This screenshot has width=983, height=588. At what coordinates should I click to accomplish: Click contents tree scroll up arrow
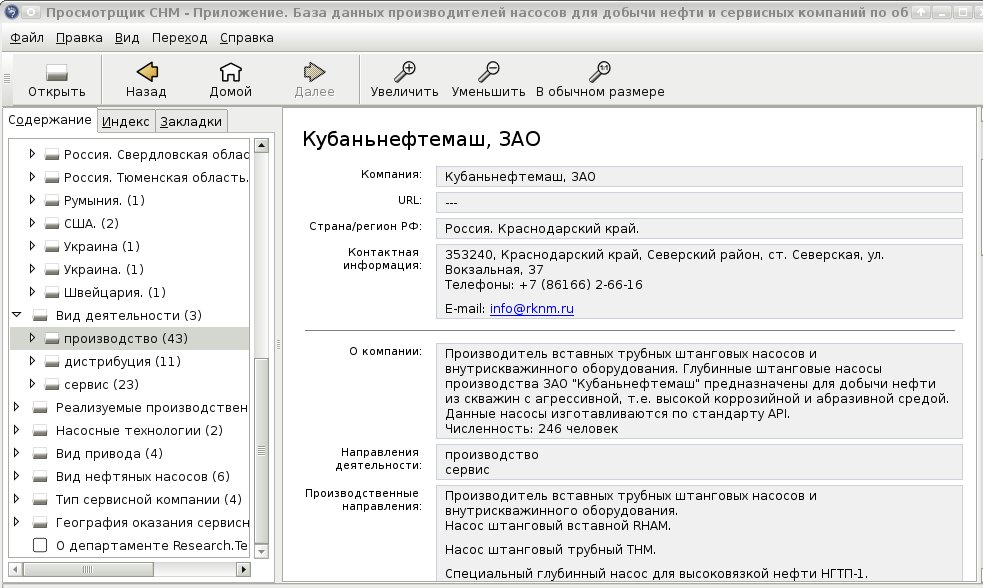(x=261, y=145)
